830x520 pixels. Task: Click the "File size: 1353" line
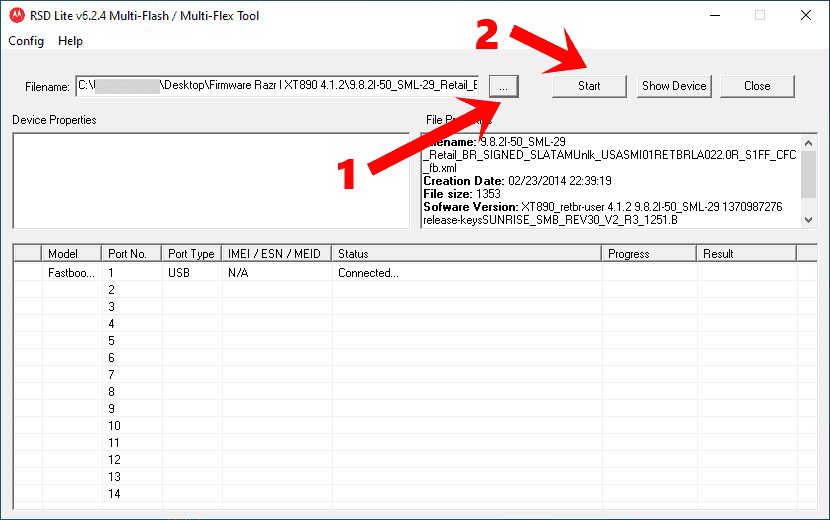[462, 194]
